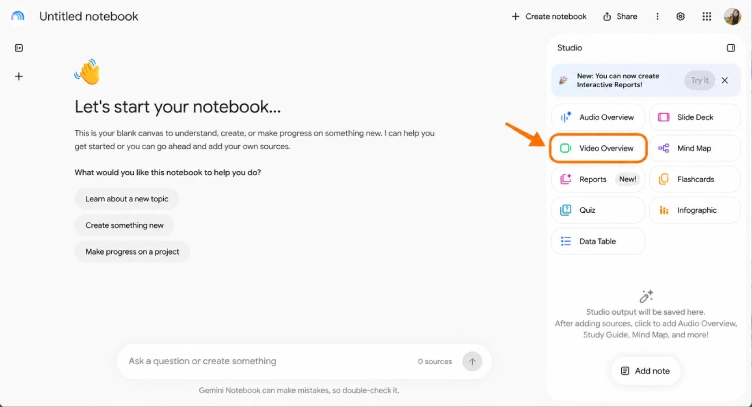This screenshot has width=752, height=407.
Task: Generate an Audio Overview
Action: click(598, 117)
